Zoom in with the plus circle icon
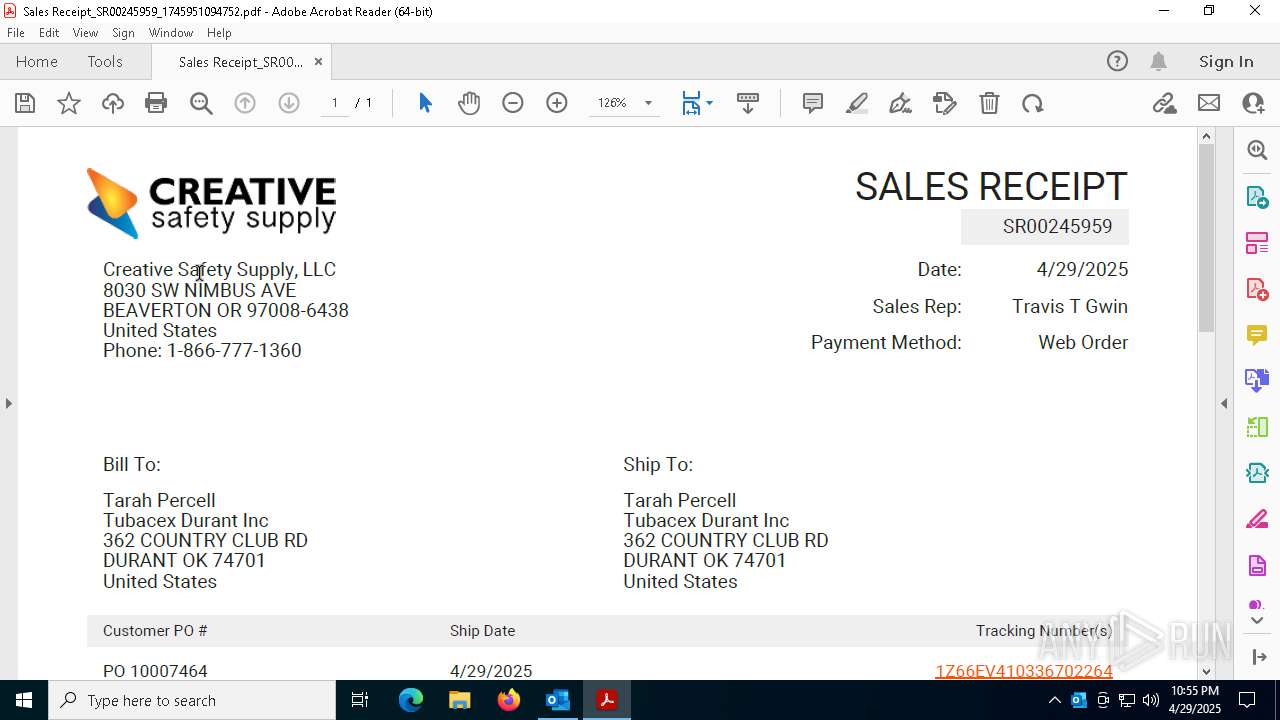Image resolution: width=1280 pixels, height=720 pixels. coord(557,103)
